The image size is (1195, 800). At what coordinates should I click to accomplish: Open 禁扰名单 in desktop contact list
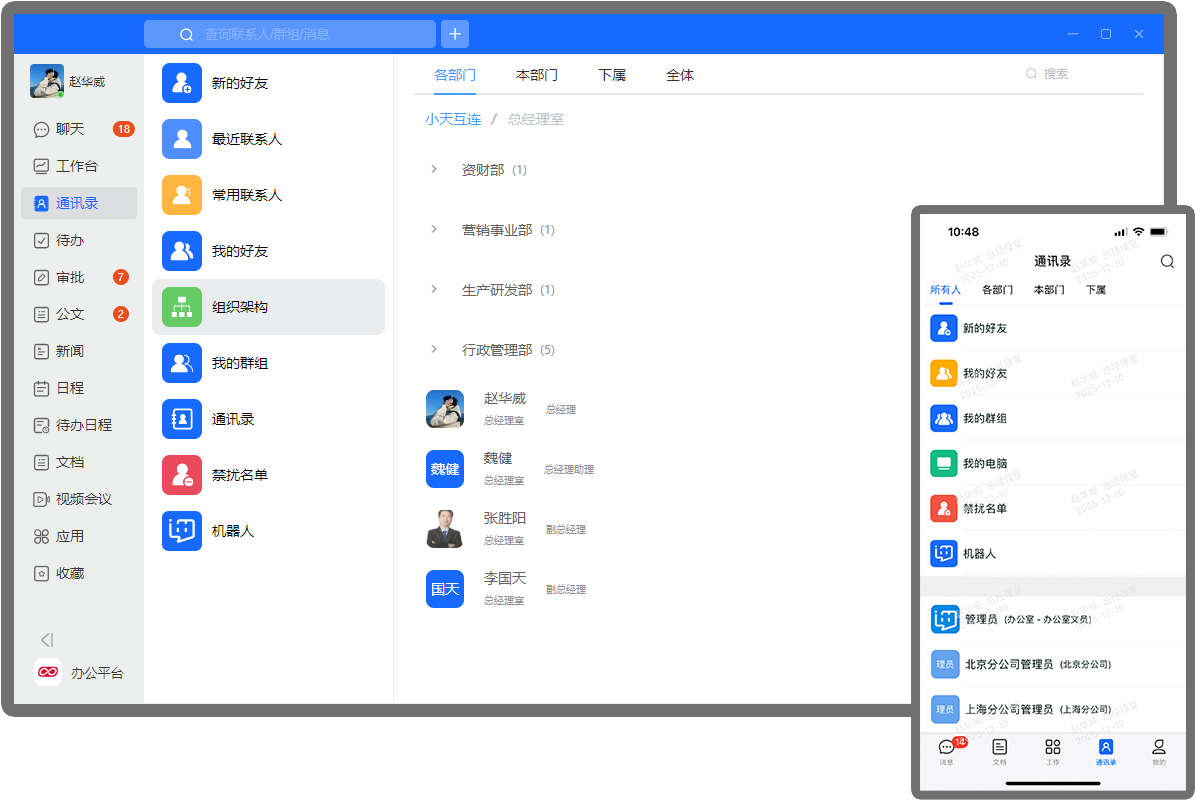pyautogui.click(x=268, y=475)
